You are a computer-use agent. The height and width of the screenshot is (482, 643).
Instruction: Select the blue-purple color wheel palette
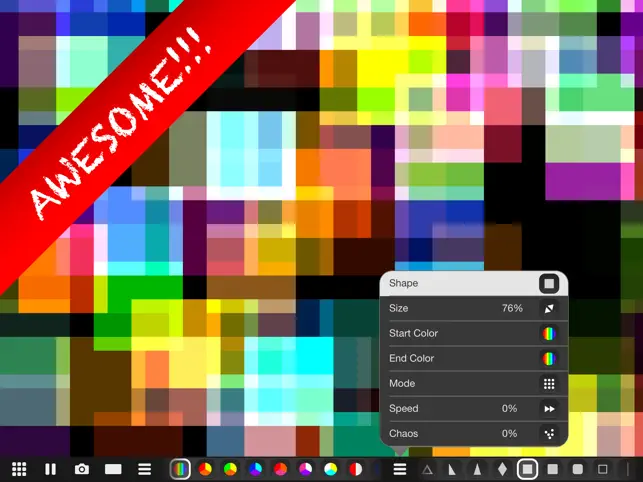(x=255, y=469)
